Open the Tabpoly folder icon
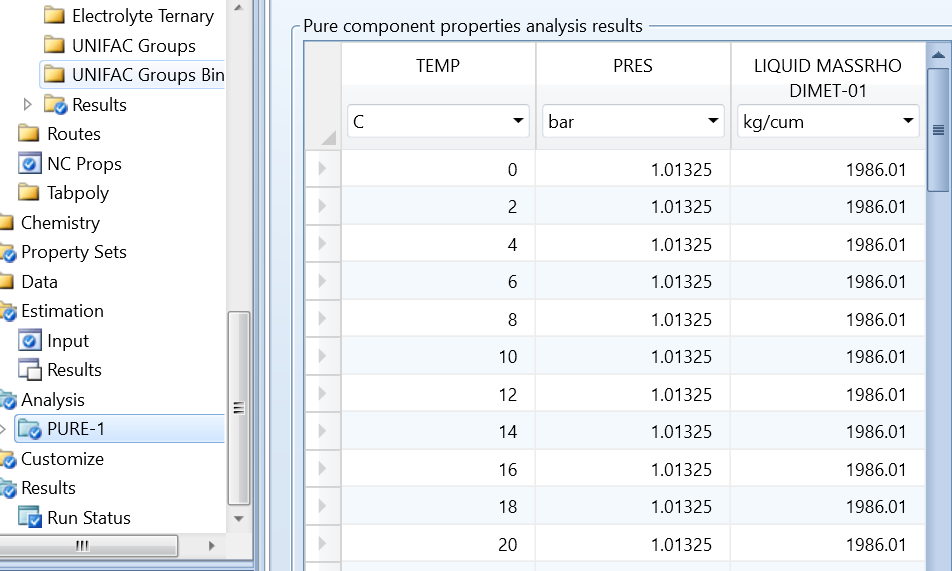Image resolution: width=952 pixels, height=571 pixels. click(x=29, y=193)
